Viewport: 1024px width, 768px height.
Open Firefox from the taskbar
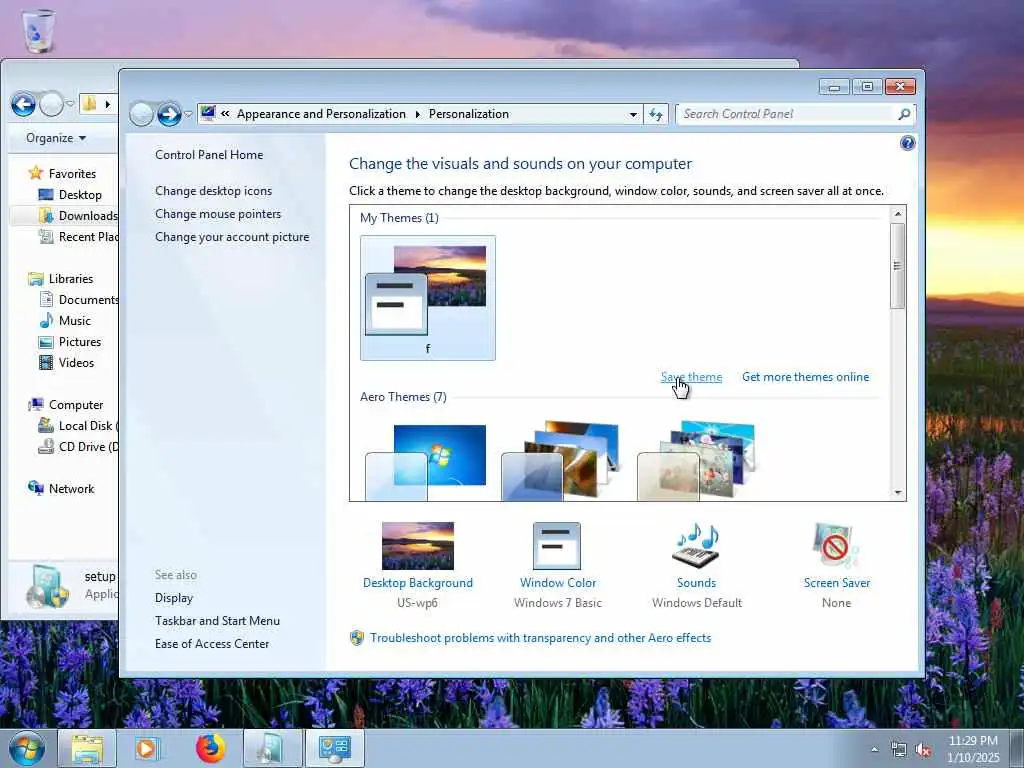tap(210, 748)
